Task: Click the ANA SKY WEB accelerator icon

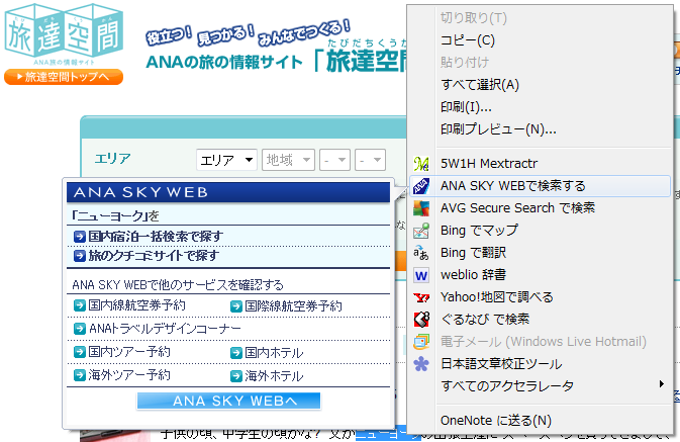Action: point(421,186)
